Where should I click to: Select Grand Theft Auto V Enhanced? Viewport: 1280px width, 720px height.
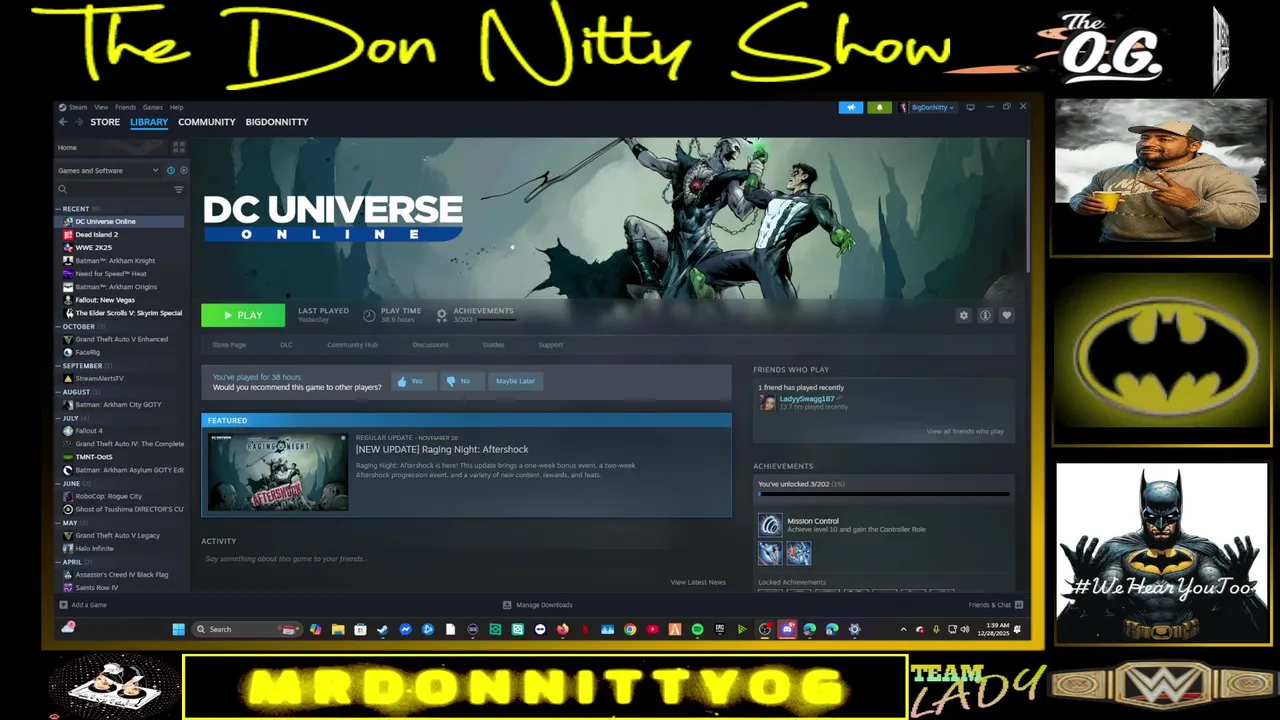(121, 339)
